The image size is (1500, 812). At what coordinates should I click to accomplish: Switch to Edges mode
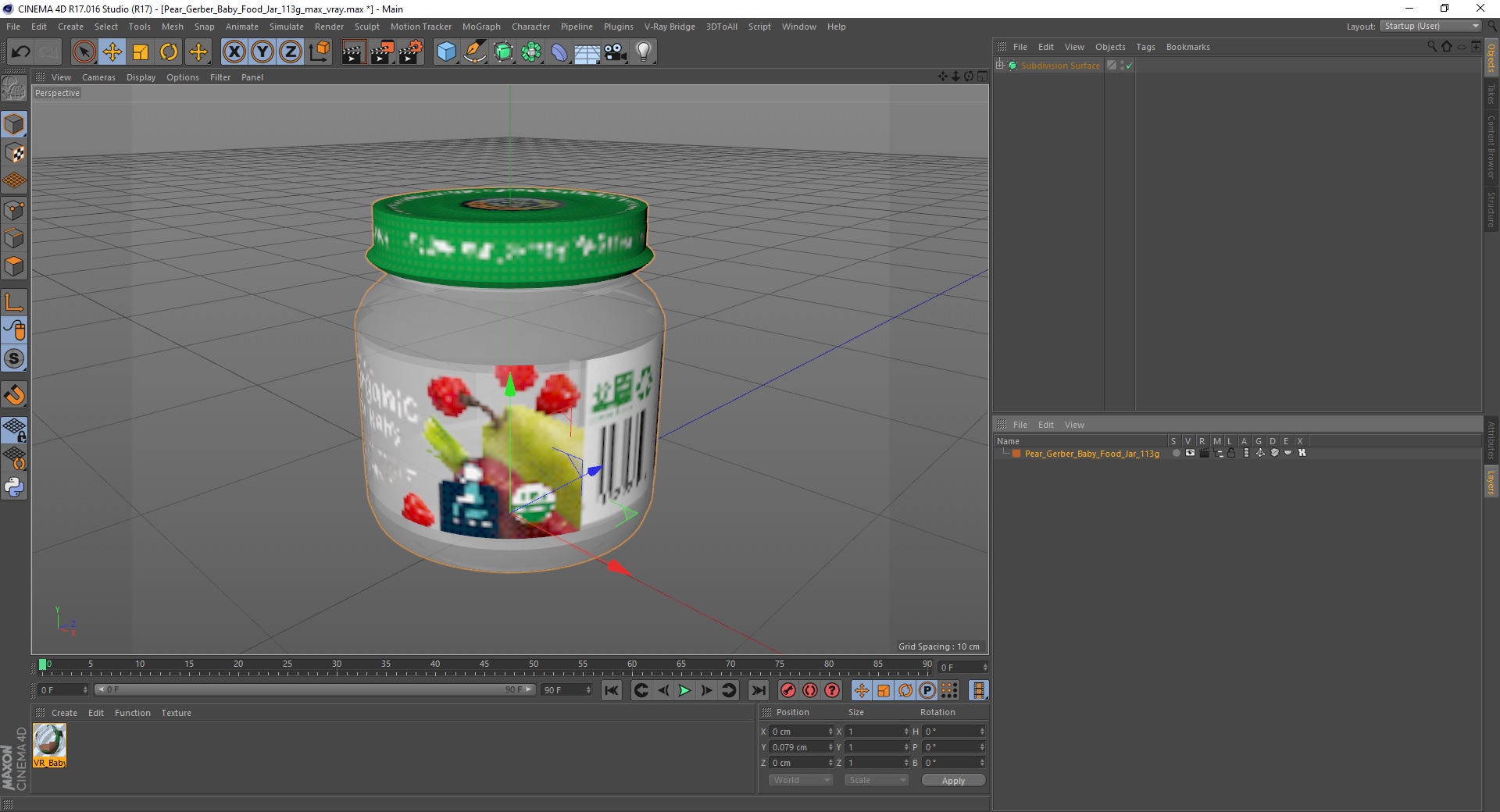pyautogui.click(x=14, y=238)
